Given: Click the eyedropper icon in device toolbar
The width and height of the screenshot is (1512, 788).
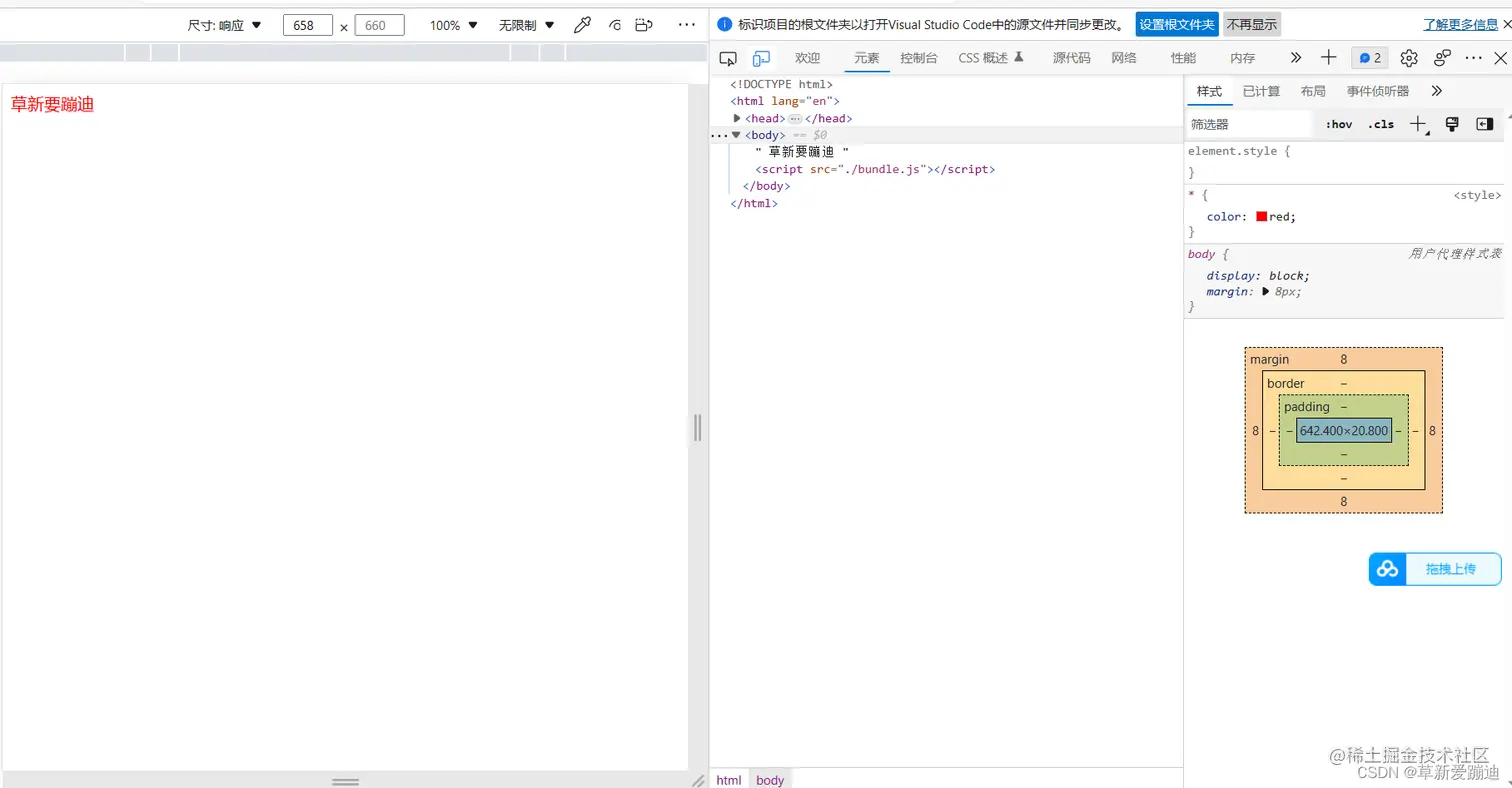Looking at the screenshot, I should (x=582, y=25).
